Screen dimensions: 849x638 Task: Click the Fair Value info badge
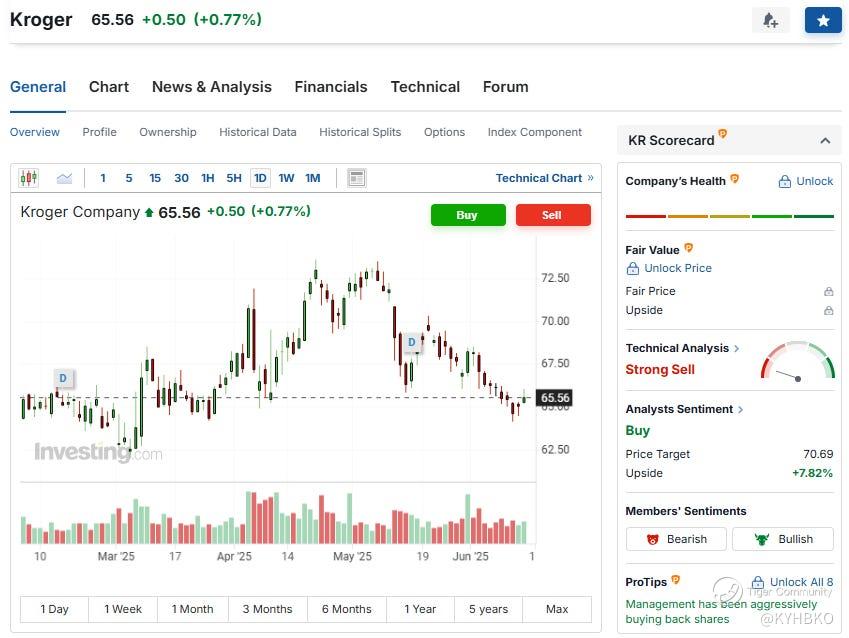click(688, 248)
